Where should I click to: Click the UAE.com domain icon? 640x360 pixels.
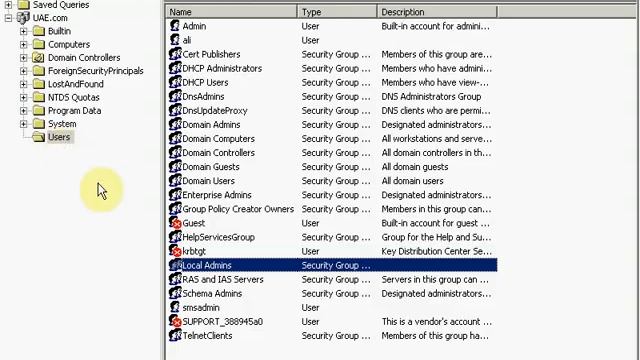[x=23, y=18]
